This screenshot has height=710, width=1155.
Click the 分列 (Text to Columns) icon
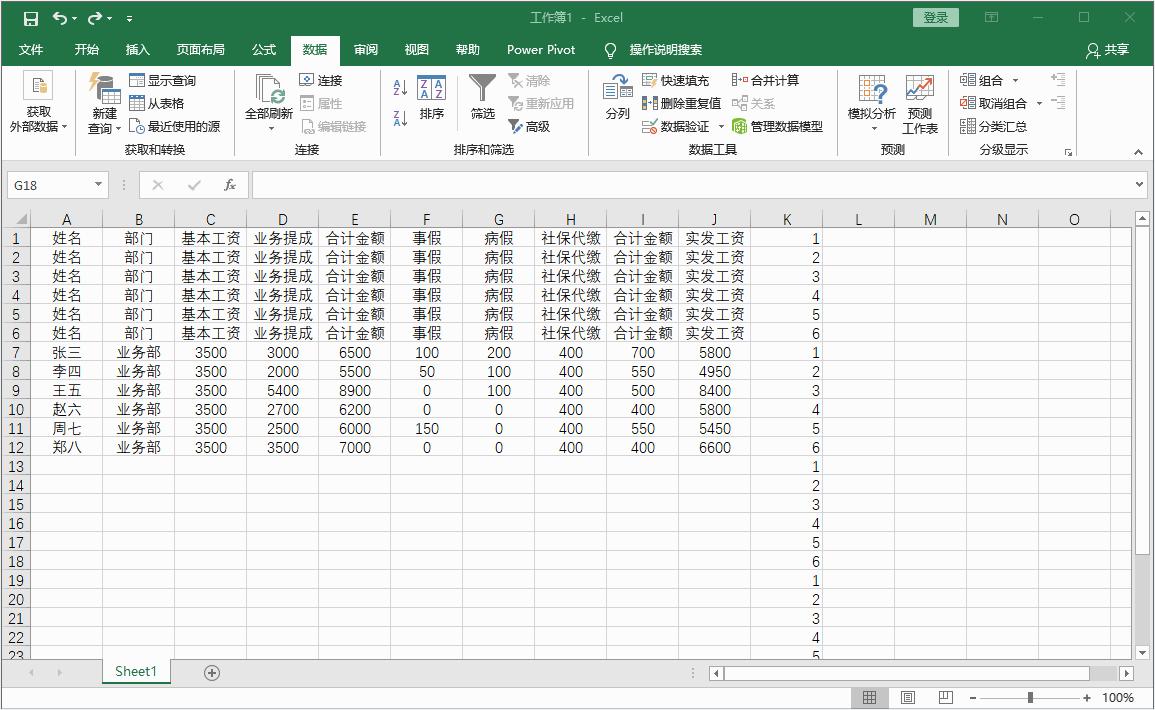click(x=617, y=100)
